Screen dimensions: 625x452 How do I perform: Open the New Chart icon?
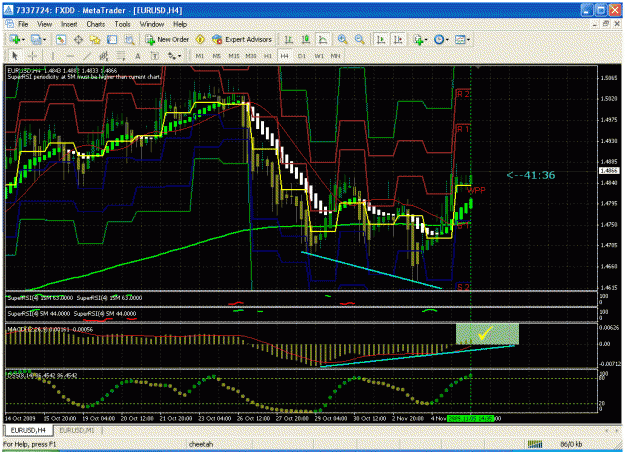tap(15, 39)
